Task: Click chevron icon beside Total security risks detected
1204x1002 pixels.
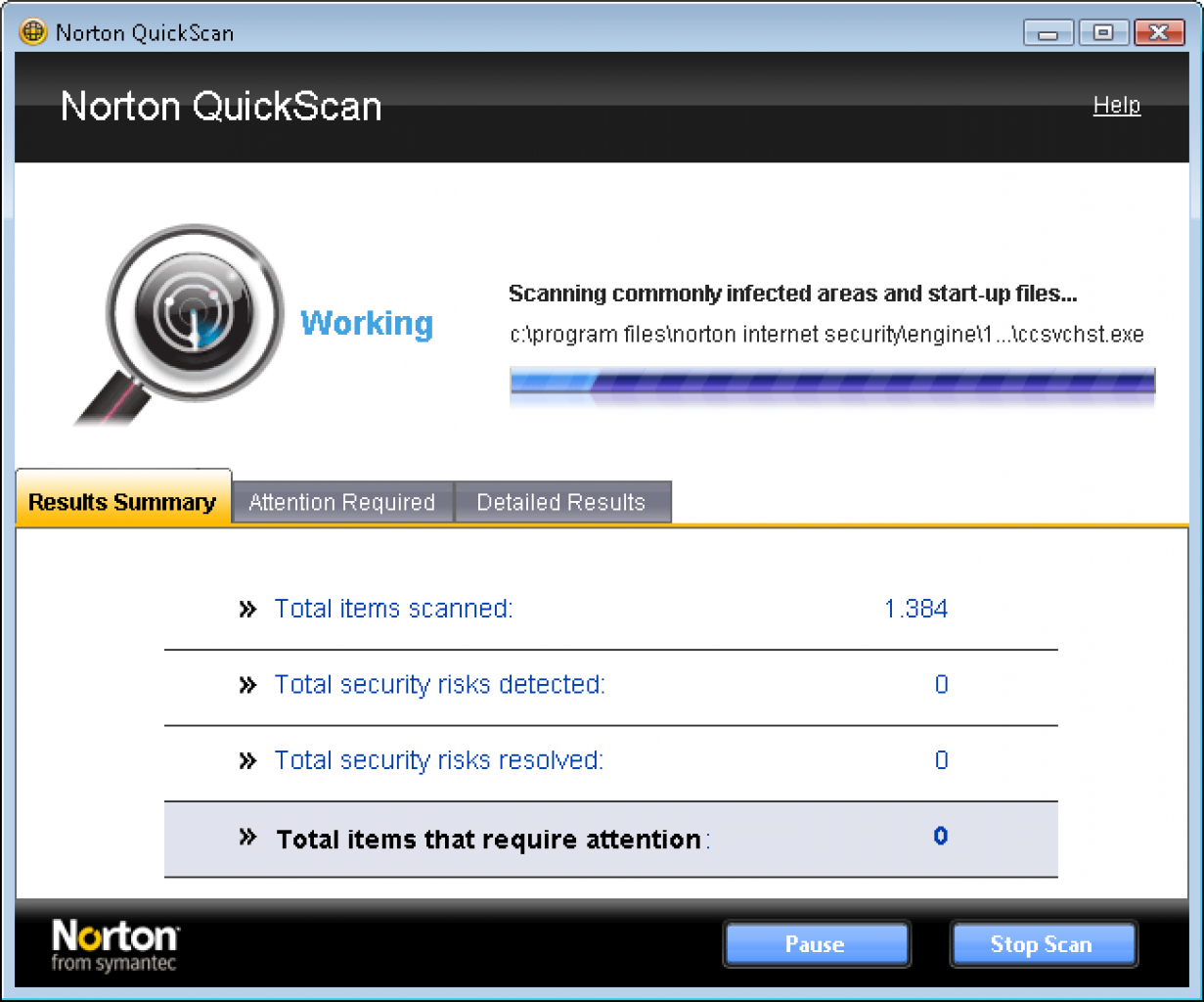Action: pos(247,685)
